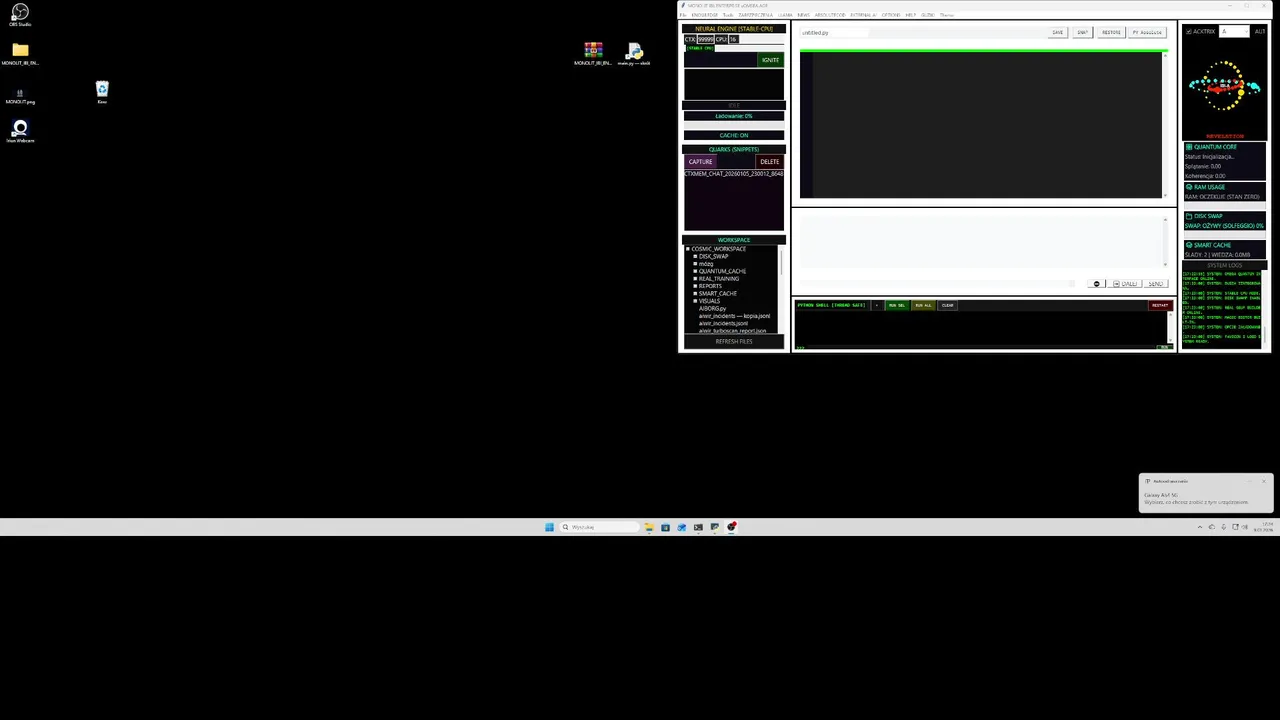The width and height of the screenshot is (1280, 720).
Task: Select the CTXMEM_CHAT snippet entry
Action: pos(734,174)
